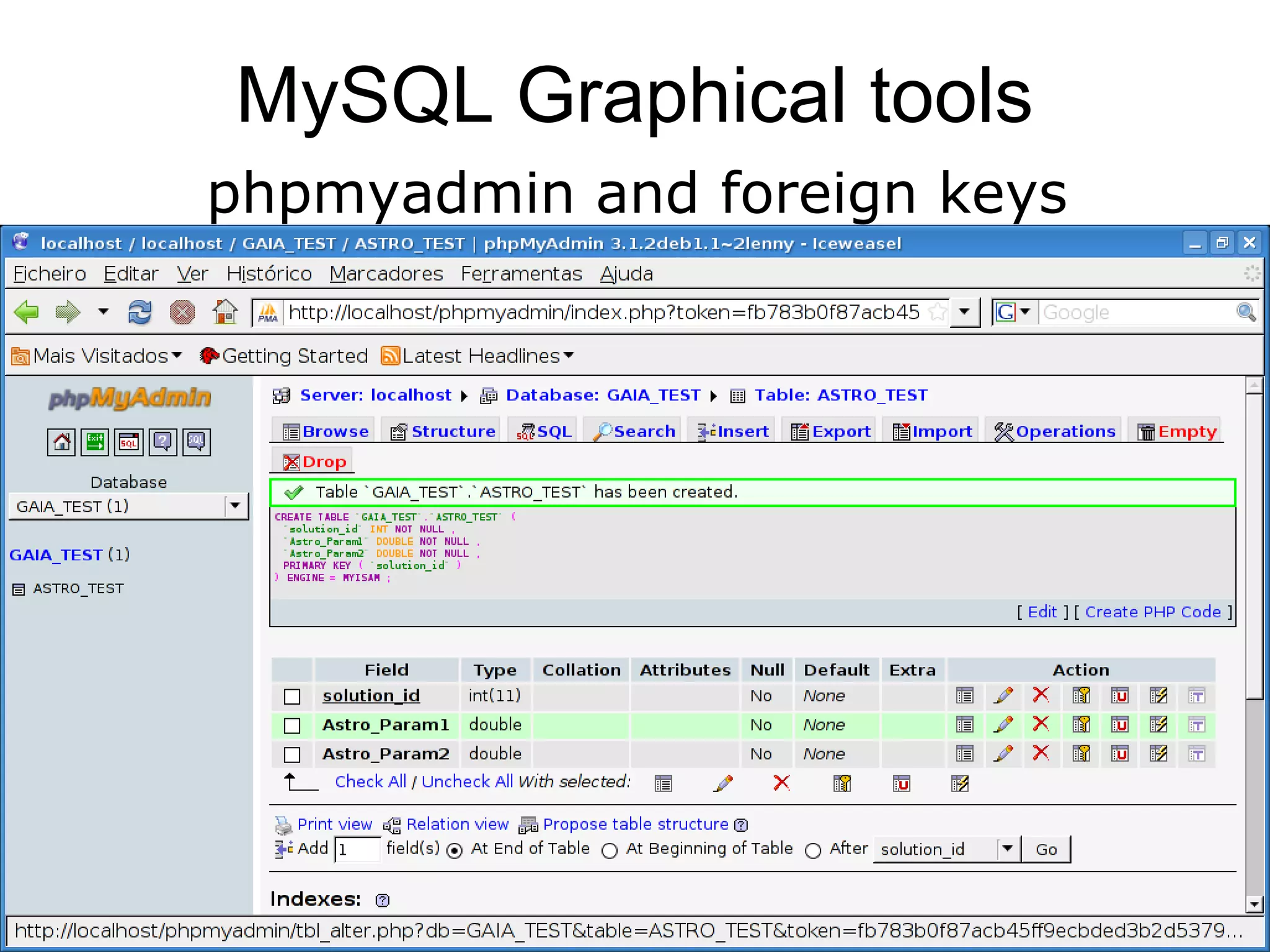
Task: Click the Stop loading icon
Action: point(182,312)
